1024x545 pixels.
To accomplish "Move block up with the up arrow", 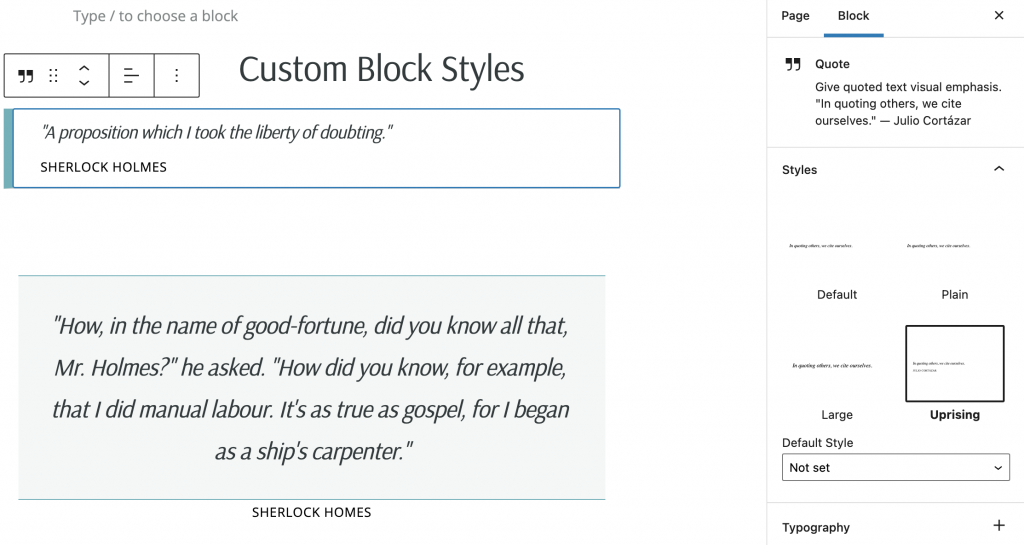I will click(x=84, y=68).
